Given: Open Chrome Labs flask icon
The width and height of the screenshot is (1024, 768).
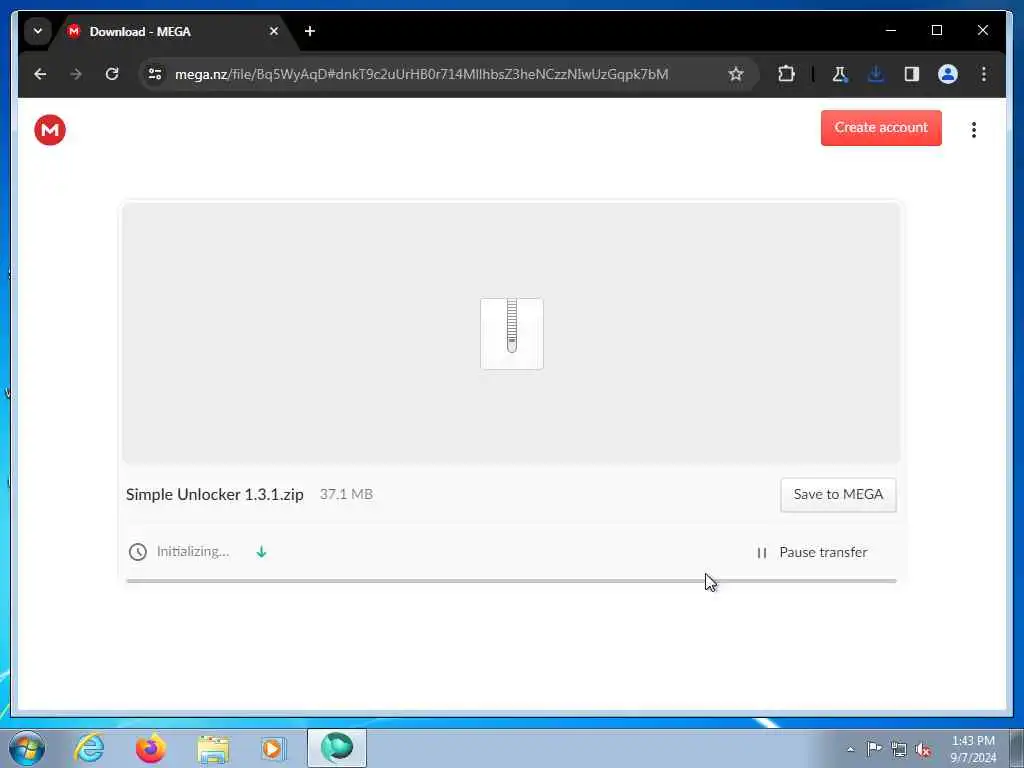Looking at the screenshot, I should coord(840,74).
